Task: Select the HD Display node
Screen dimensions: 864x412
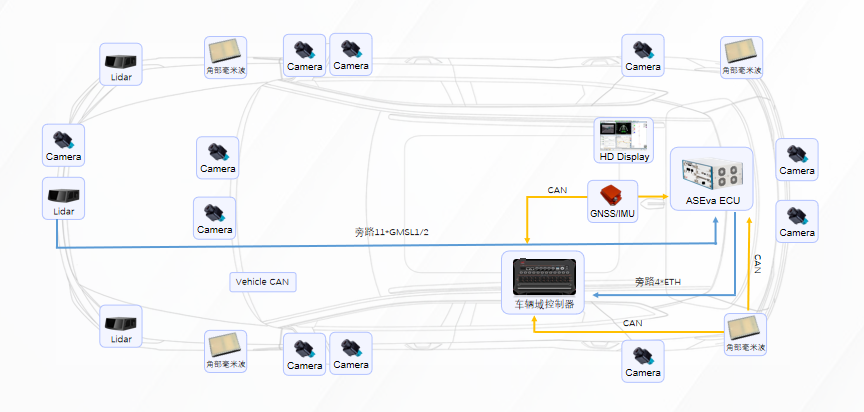Action: (624, 141)
